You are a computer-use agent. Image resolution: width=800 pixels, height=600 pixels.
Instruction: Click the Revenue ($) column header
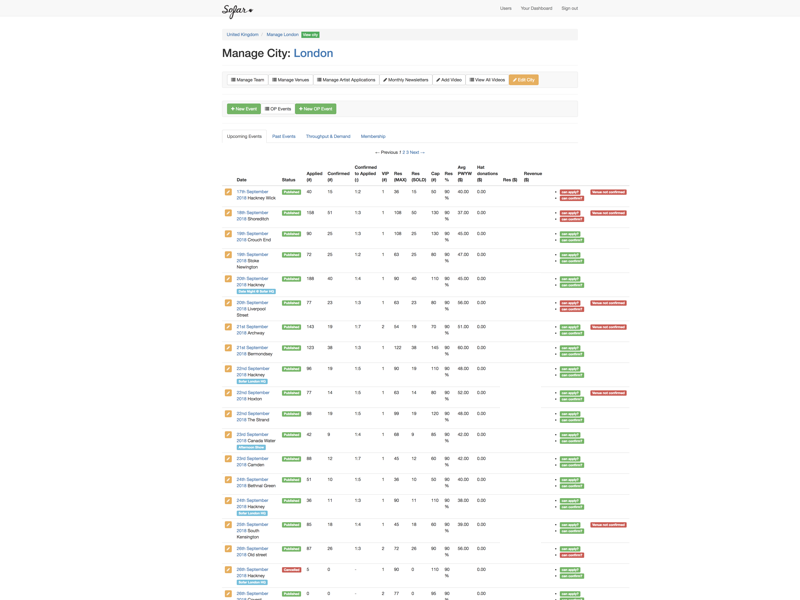(533, 177)
